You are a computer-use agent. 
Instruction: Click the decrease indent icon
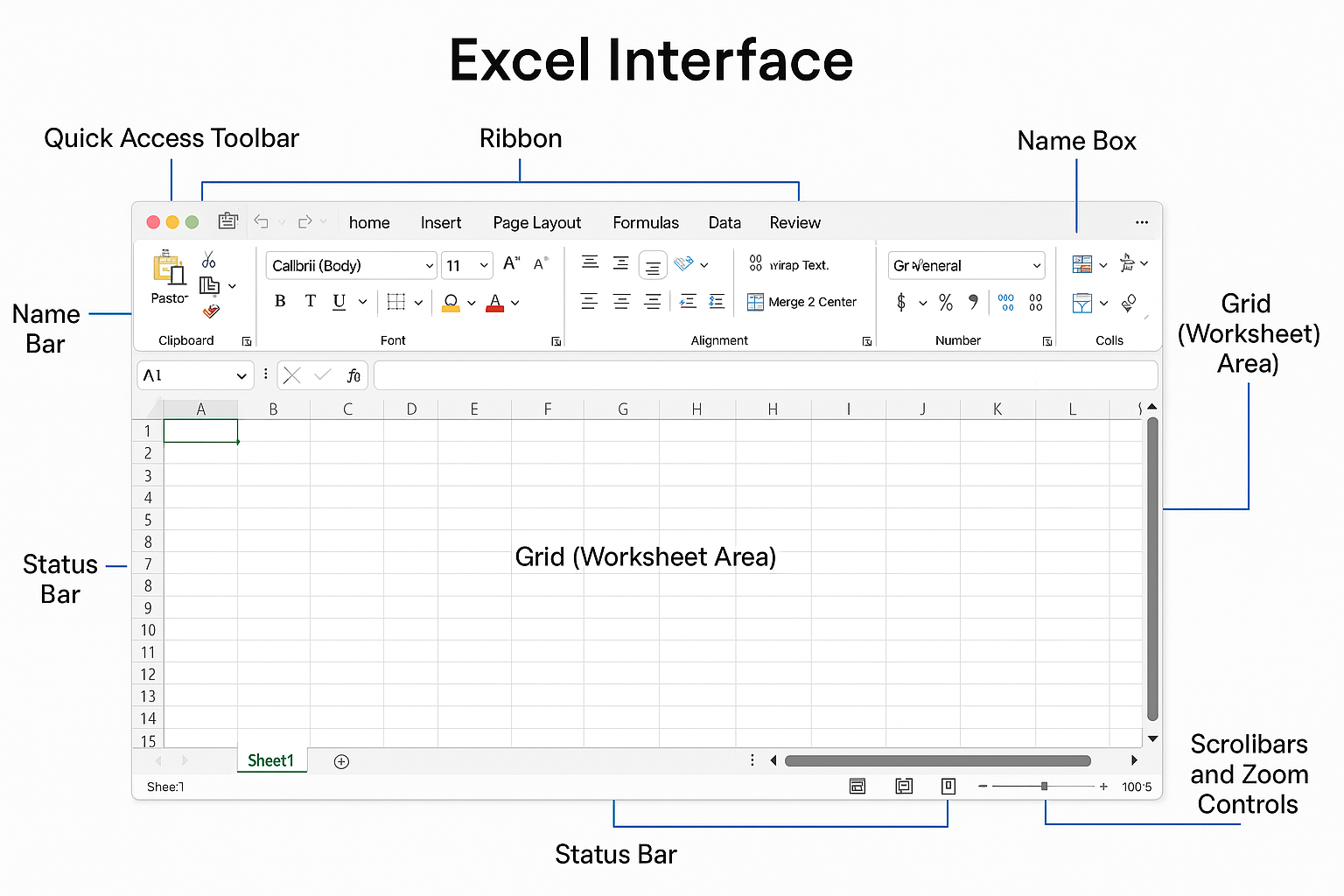coord(689,302)
